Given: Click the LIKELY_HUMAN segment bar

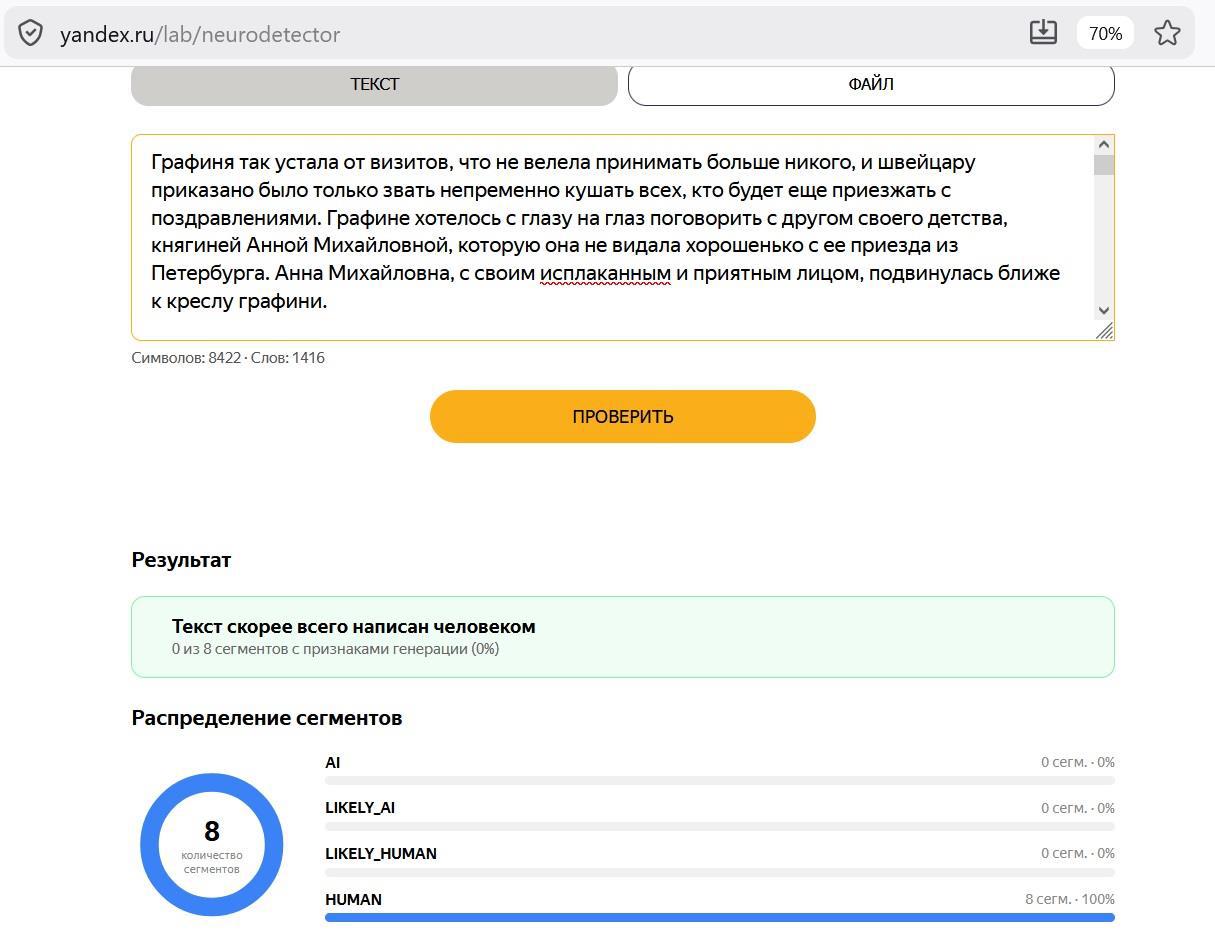Looking at the screenshot, I should [720, 872].
